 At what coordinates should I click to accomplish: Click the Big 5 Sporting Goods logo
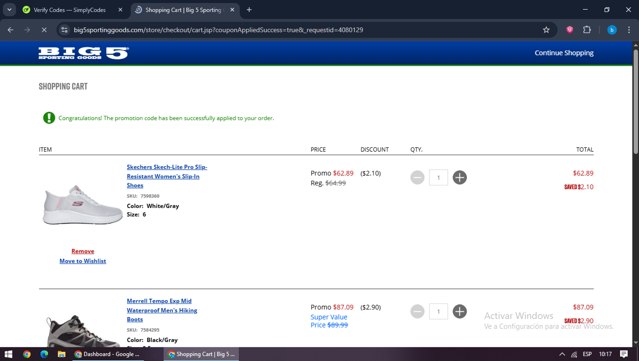(x=83, y=53)
